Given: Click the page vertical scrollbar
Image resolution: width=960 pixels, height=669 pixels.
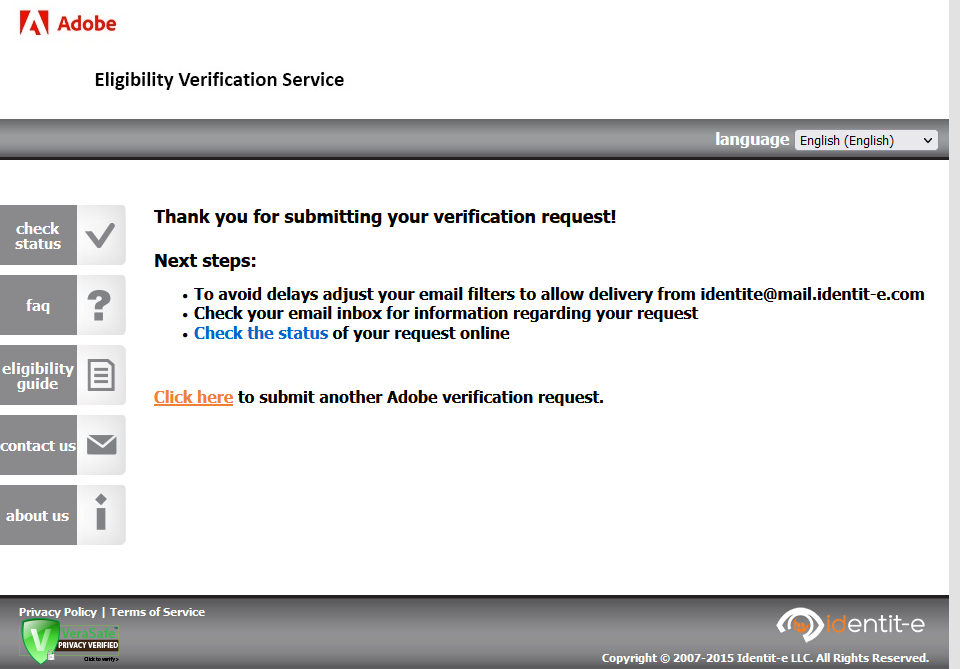Looking at the screenshot, I should pos(954,334).
